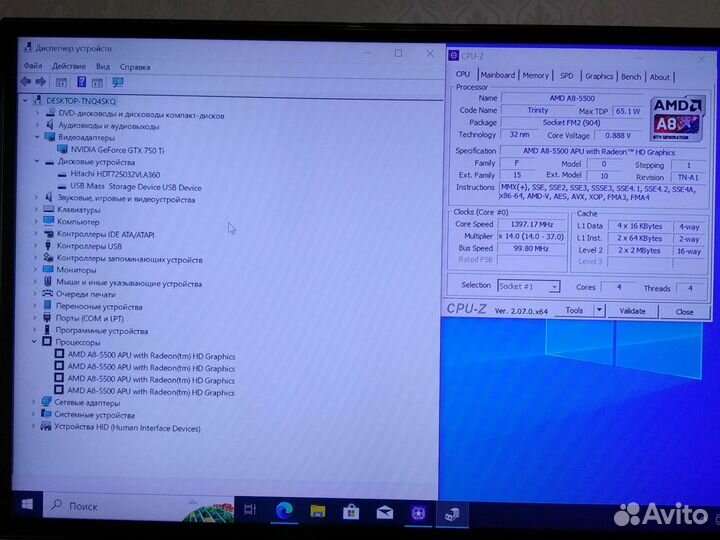Switch to CPU-Z Mainboard tab
Viewport: 720px width, 540px height.
point(498,75)
